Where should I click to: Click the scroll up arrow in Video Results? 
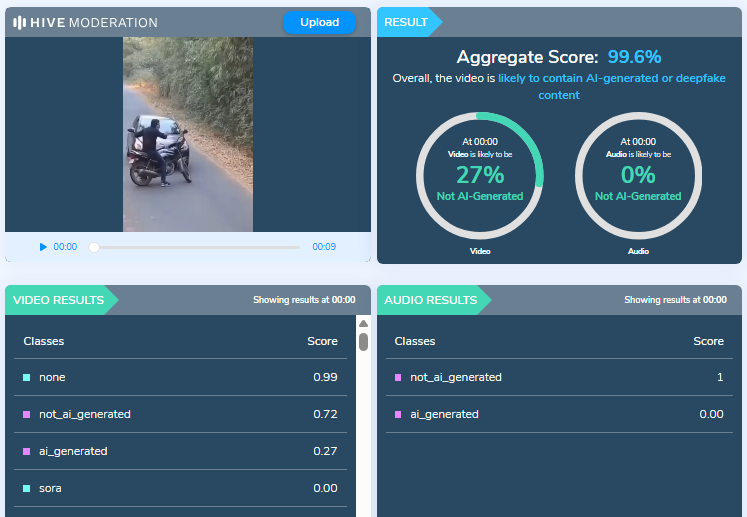[x=363, y=324]
